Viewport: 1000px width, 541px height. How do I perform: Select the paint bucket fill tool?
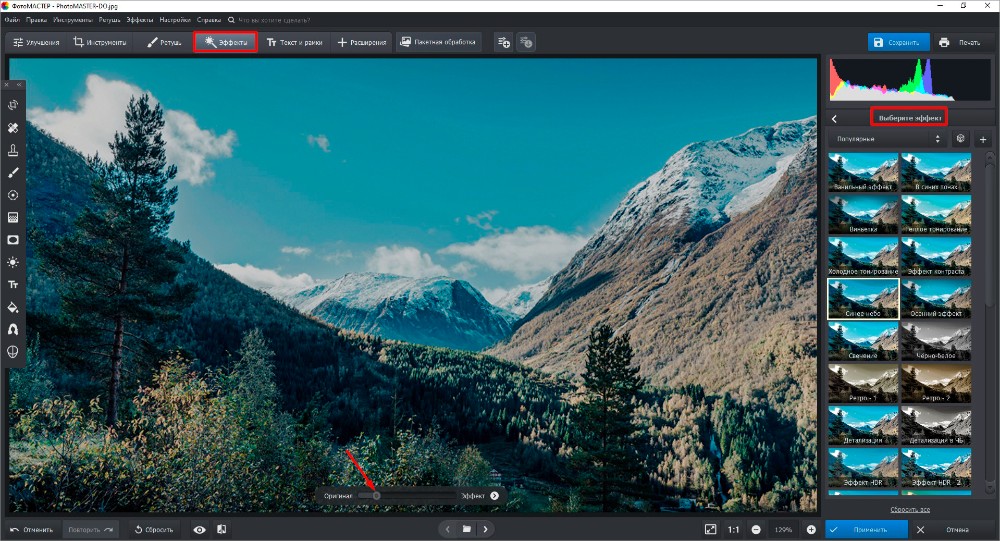point(13,307)
